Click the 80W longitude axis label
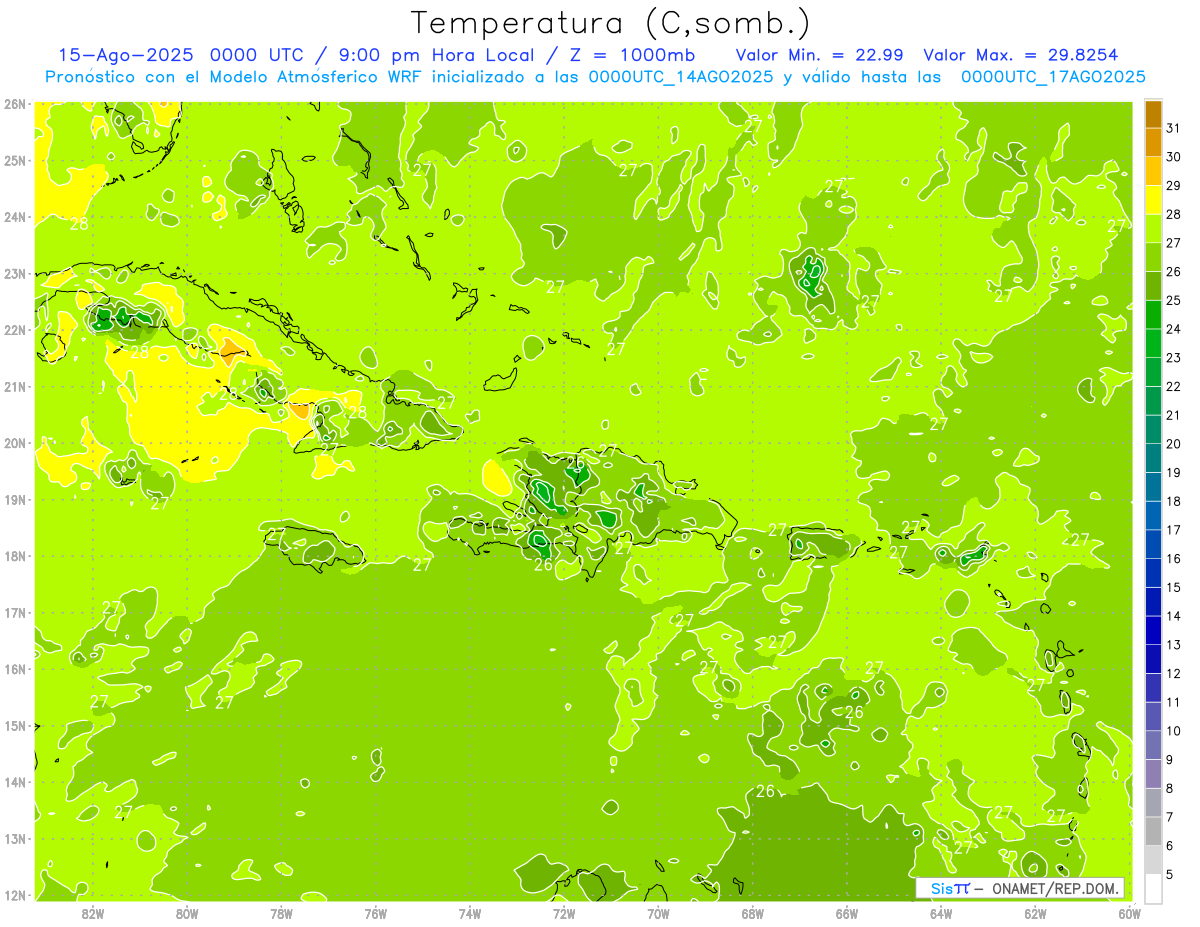The image size is (1200, 927). pos(187,913)
